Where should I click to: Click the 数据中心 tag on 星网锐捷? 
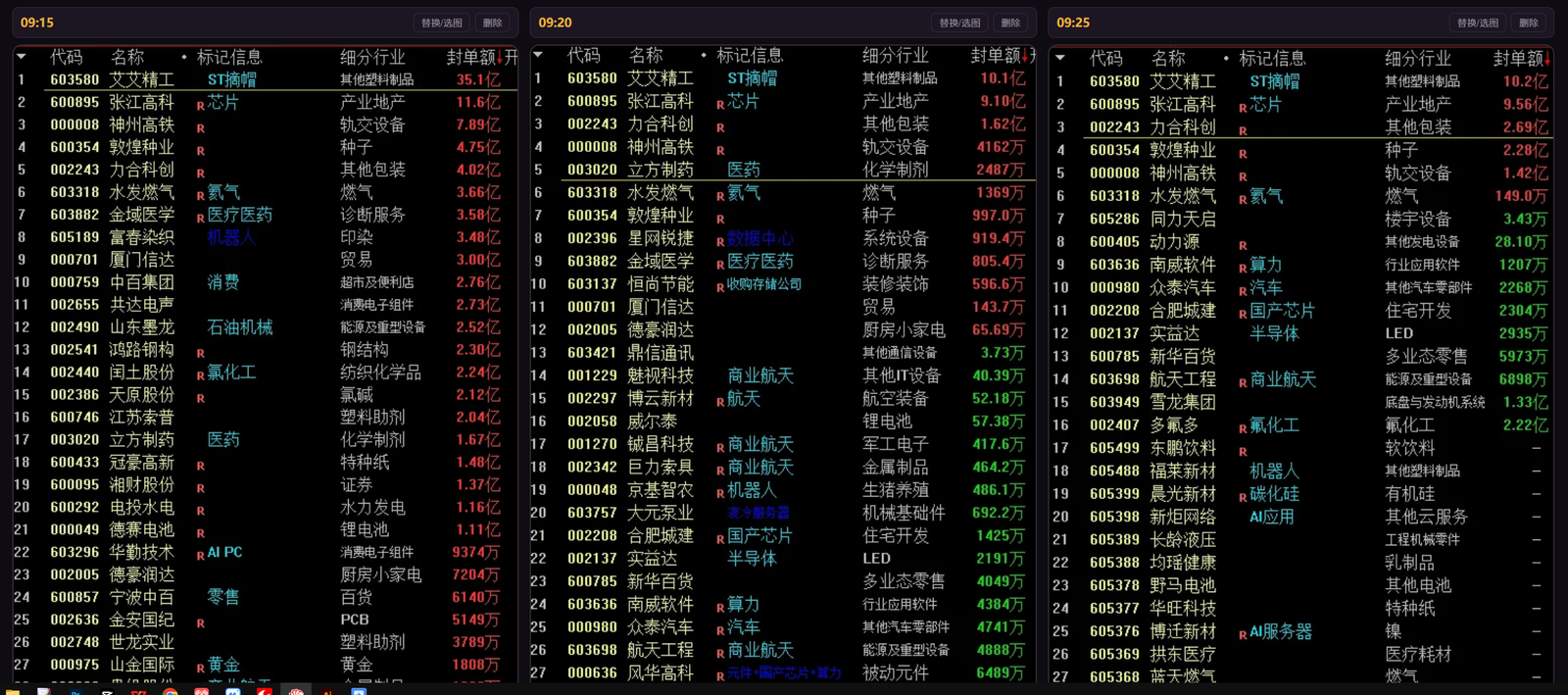[x=760, y=238]
